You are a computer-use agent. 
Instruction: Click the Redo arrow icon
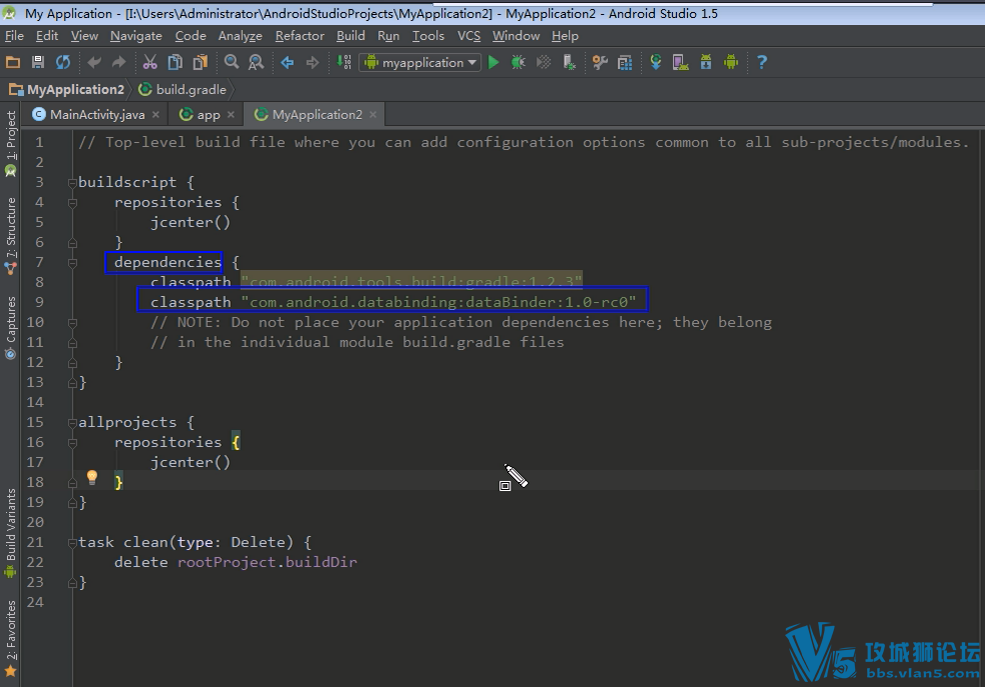[x=118, y=62]
